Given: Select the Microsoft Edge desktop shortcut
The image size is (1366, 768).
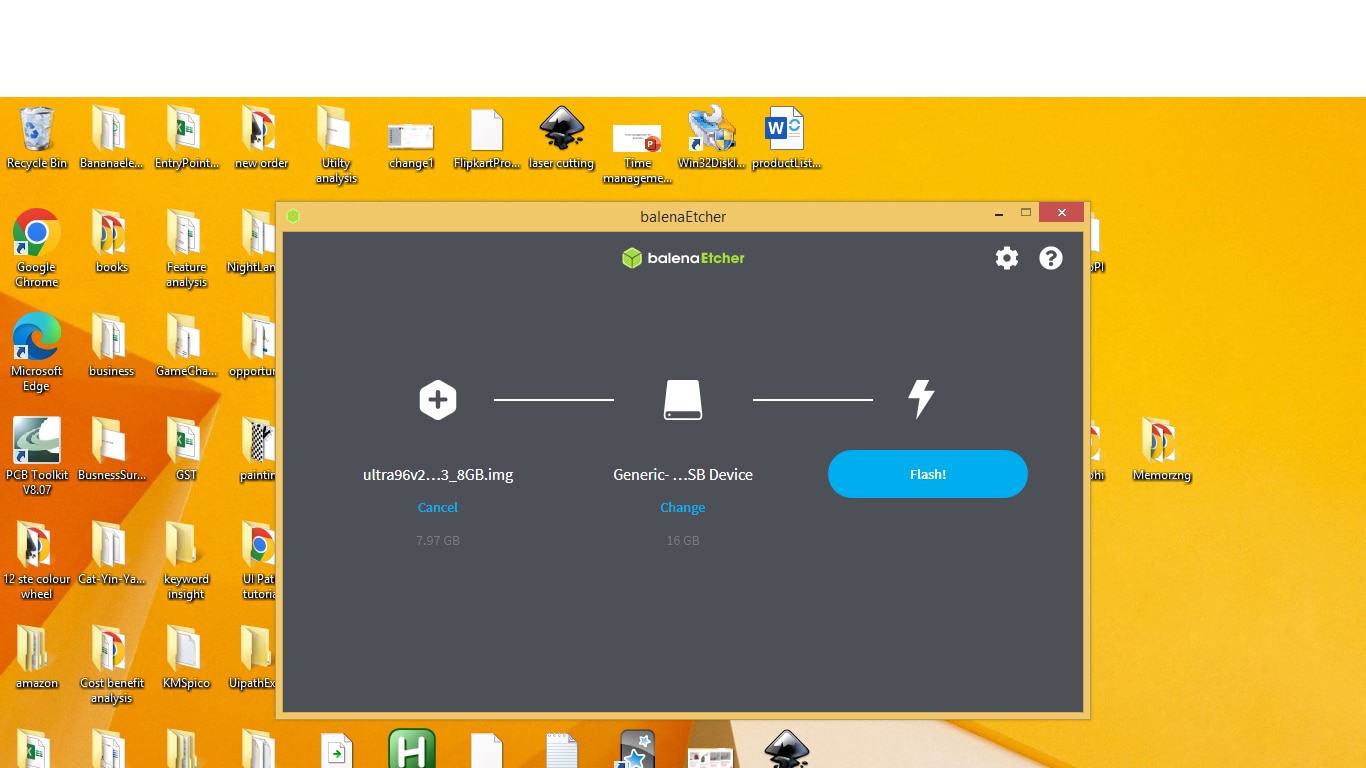Looking at the screenshot, I should (37, 352).
